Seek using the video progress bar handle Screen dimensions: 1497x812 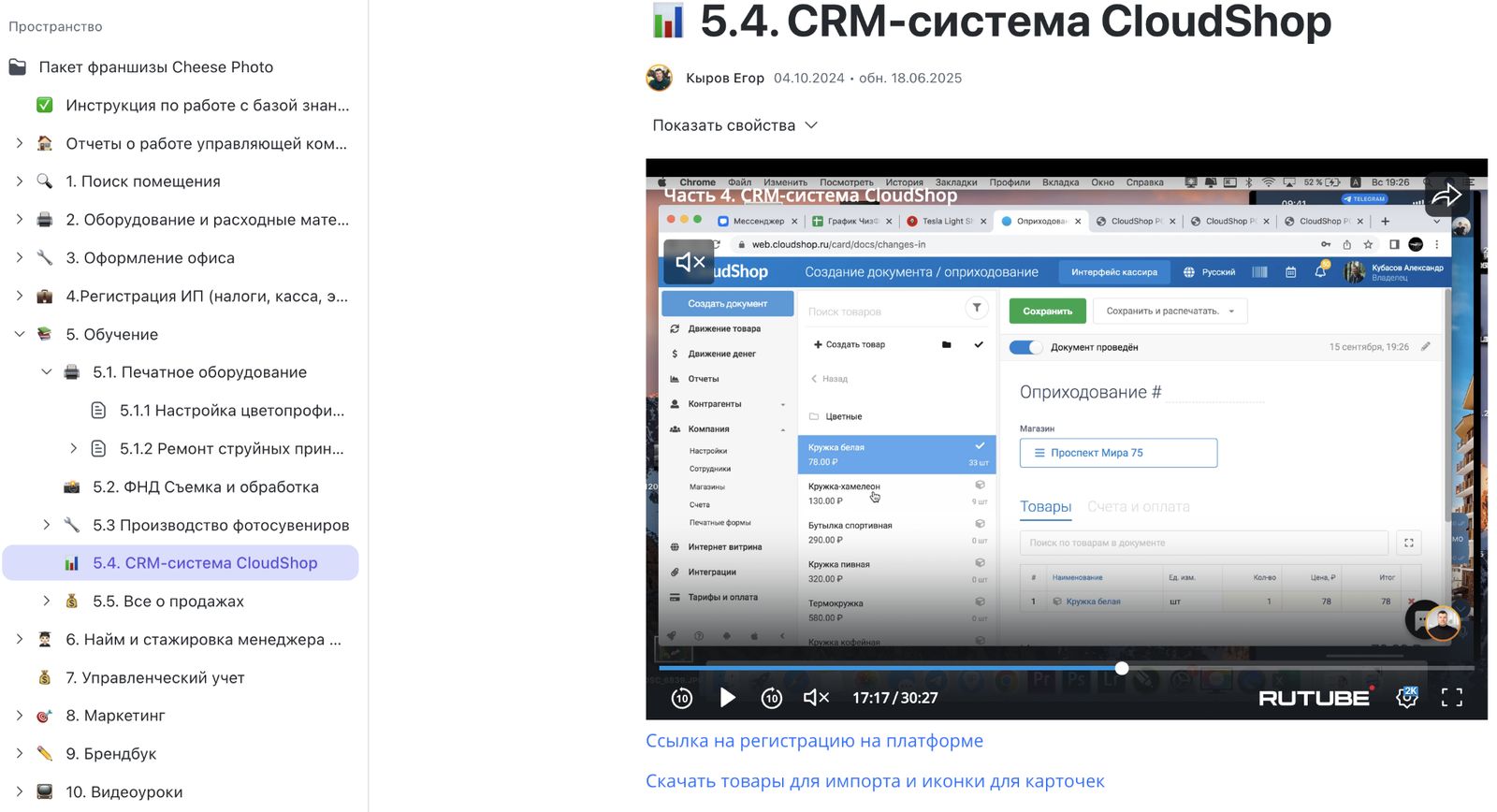(x=1122, y=668)
